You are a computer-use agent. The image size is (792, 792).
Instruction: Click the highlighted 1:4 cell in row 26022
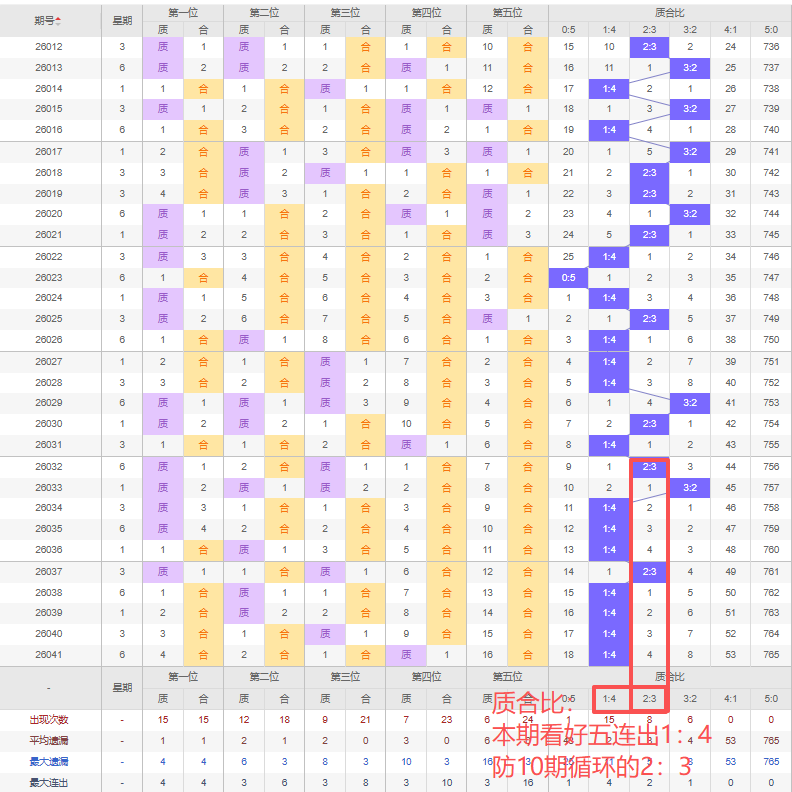609,257
